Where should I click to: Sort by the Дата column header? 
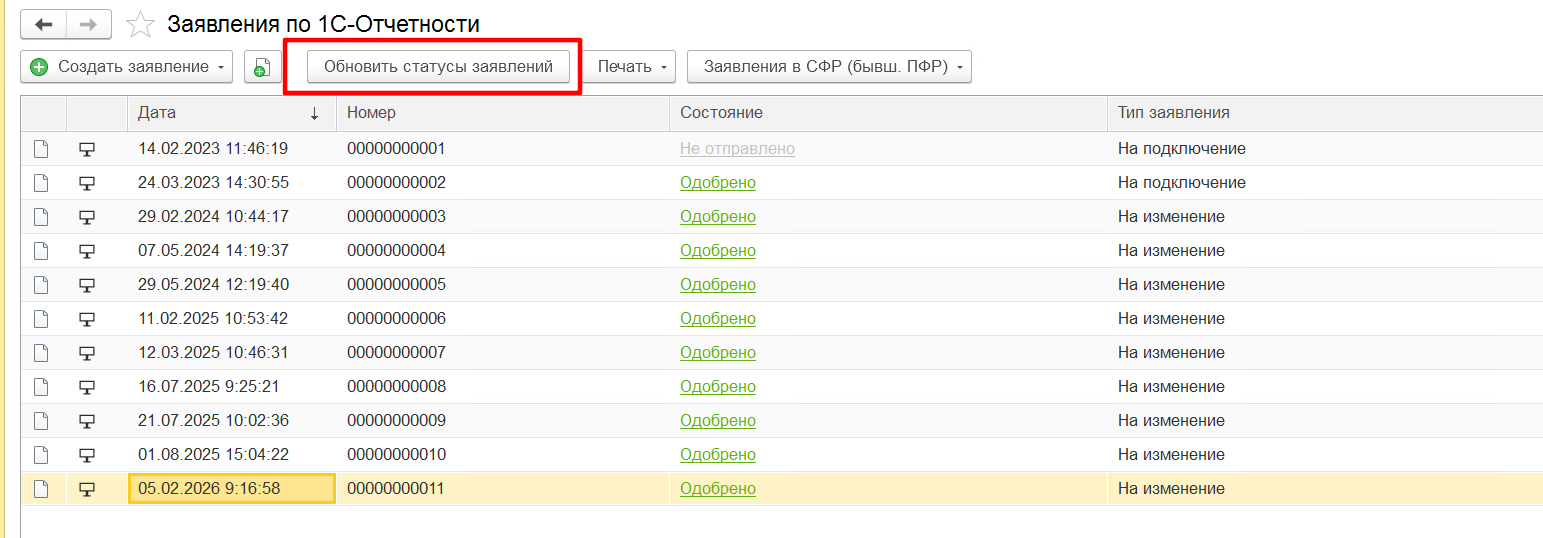232,113
